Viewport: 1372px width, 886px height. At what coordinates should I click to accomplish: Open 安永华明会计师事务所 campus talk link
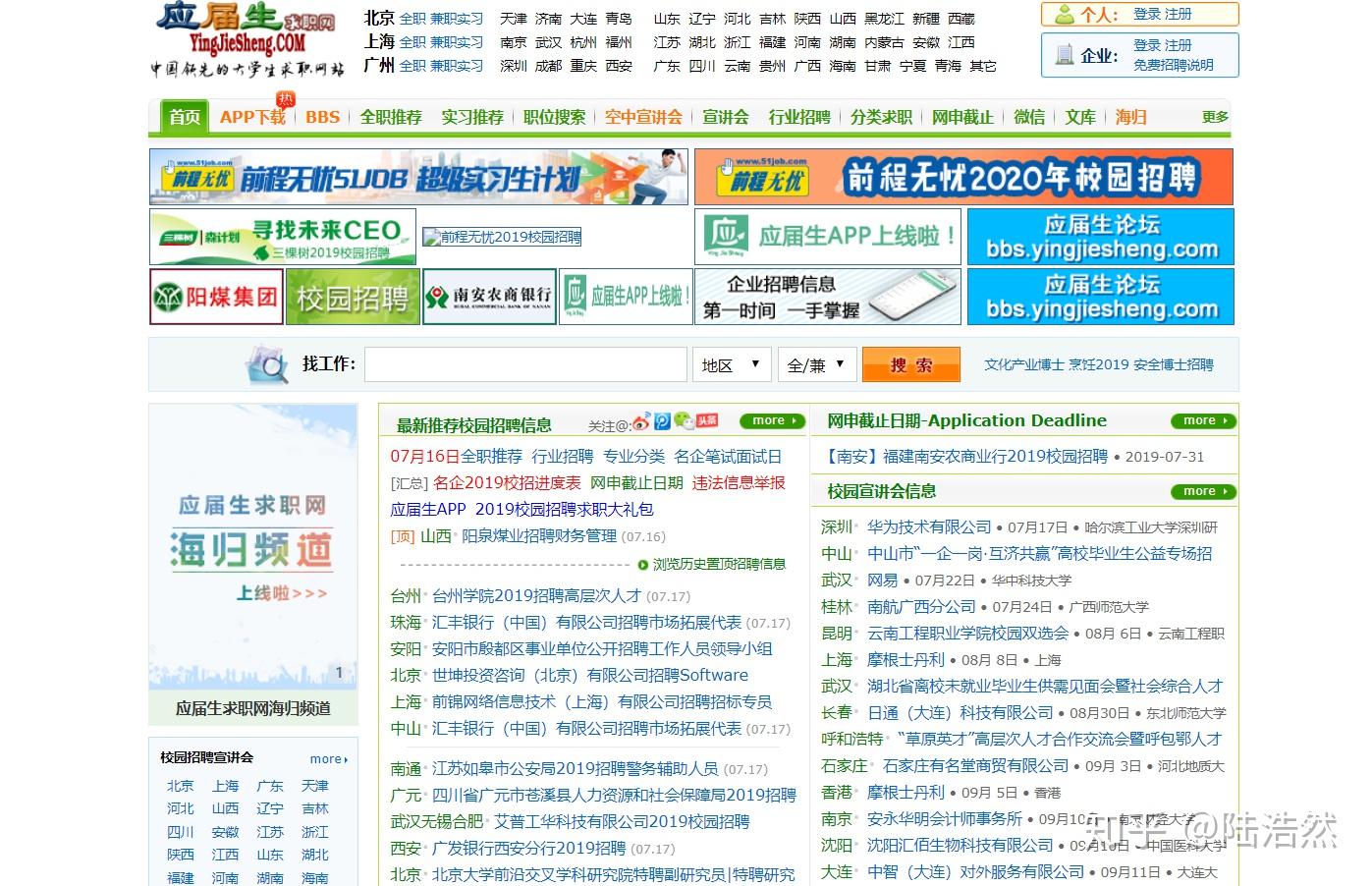(x=945, y=818)
